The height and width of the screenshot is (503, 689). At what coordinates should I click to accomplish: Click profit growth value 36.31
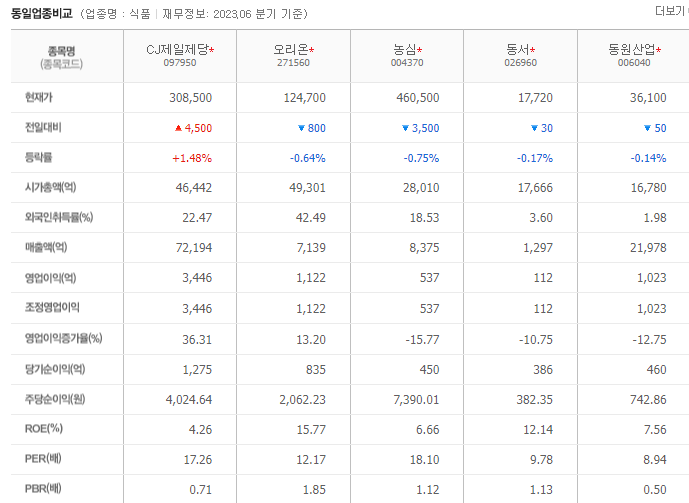click(x=197, y=340)
